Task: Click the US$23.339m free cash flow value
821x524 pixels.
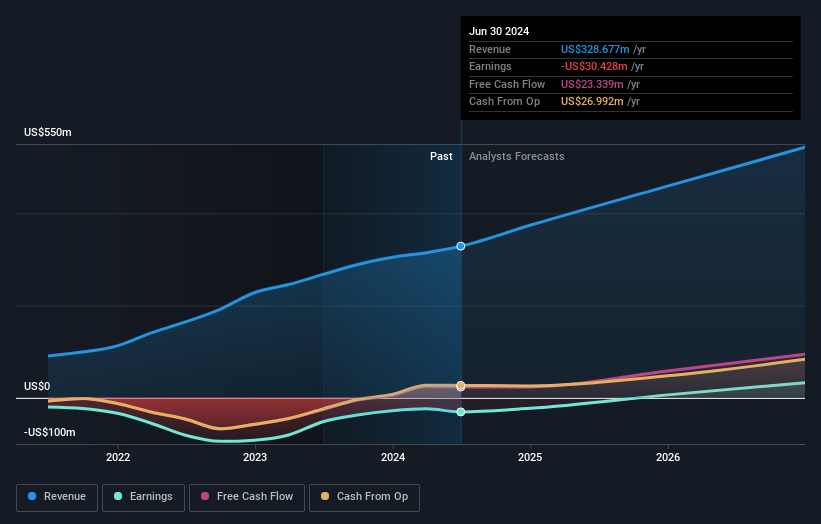Action: (x=592, y=84)
